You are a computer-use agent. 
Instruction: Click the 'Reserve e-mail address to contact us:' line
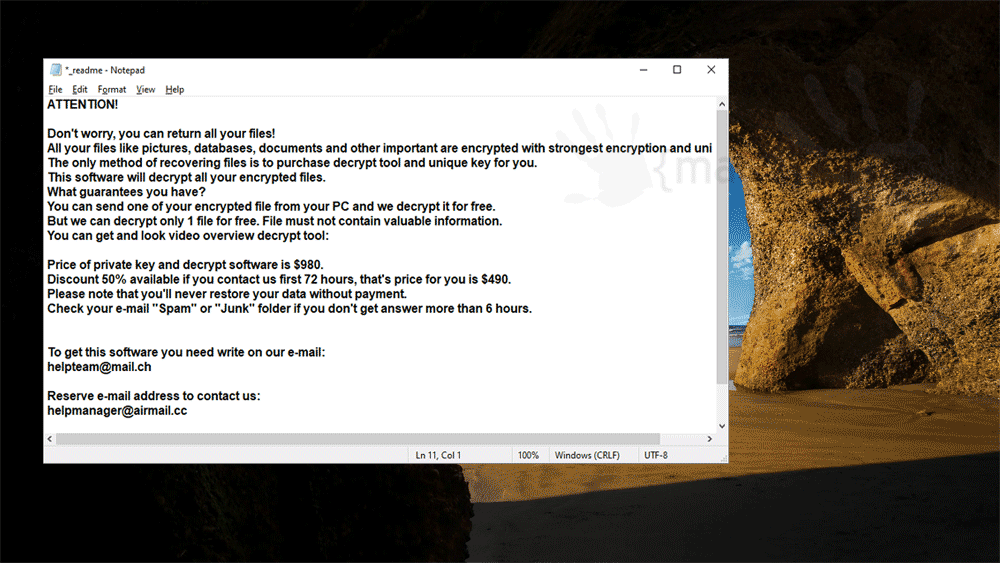[154, 396]
